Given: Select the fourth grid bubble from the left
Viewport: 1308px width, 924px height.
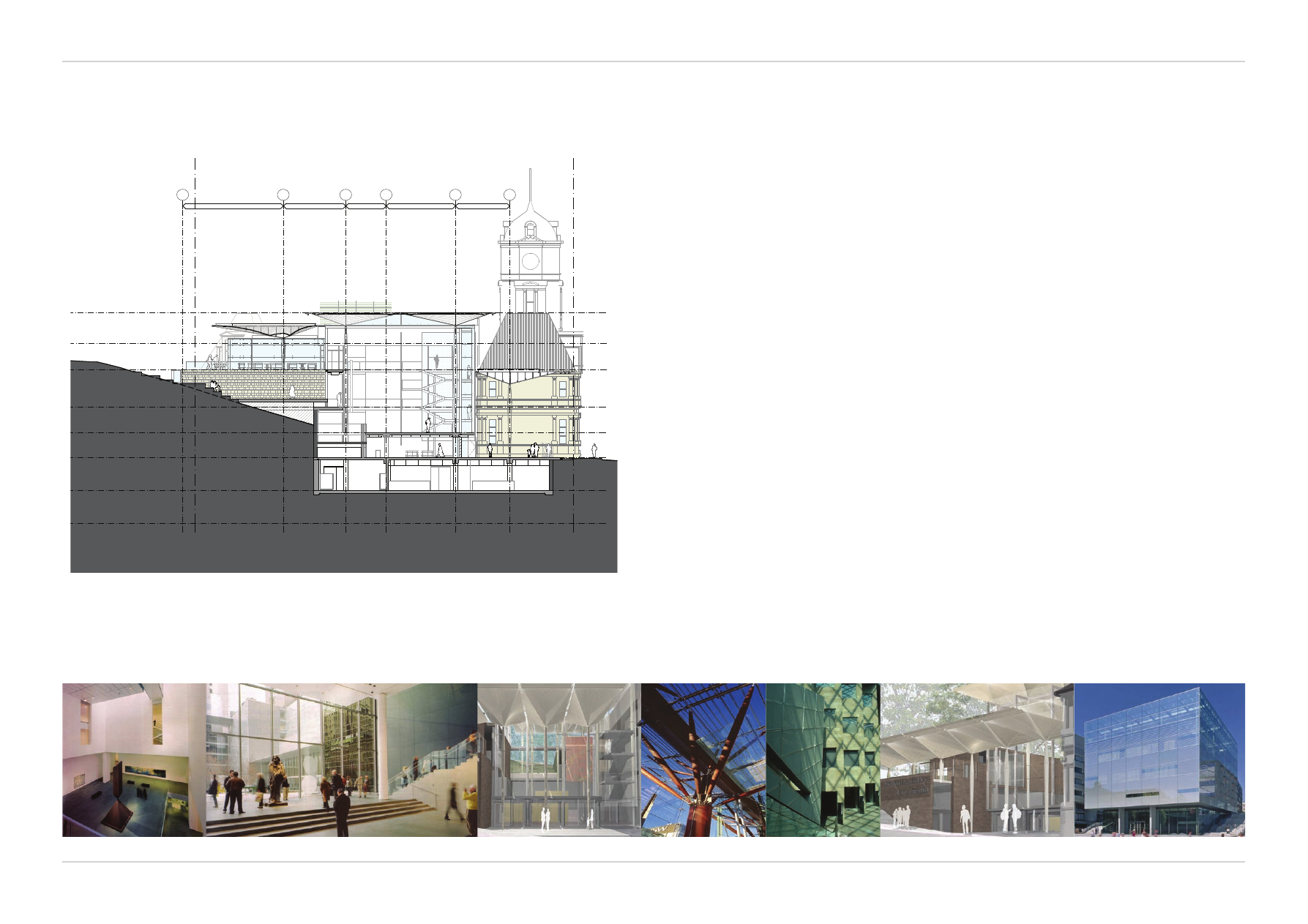Looking at the screenshot, I should click(x=386, y=195).
